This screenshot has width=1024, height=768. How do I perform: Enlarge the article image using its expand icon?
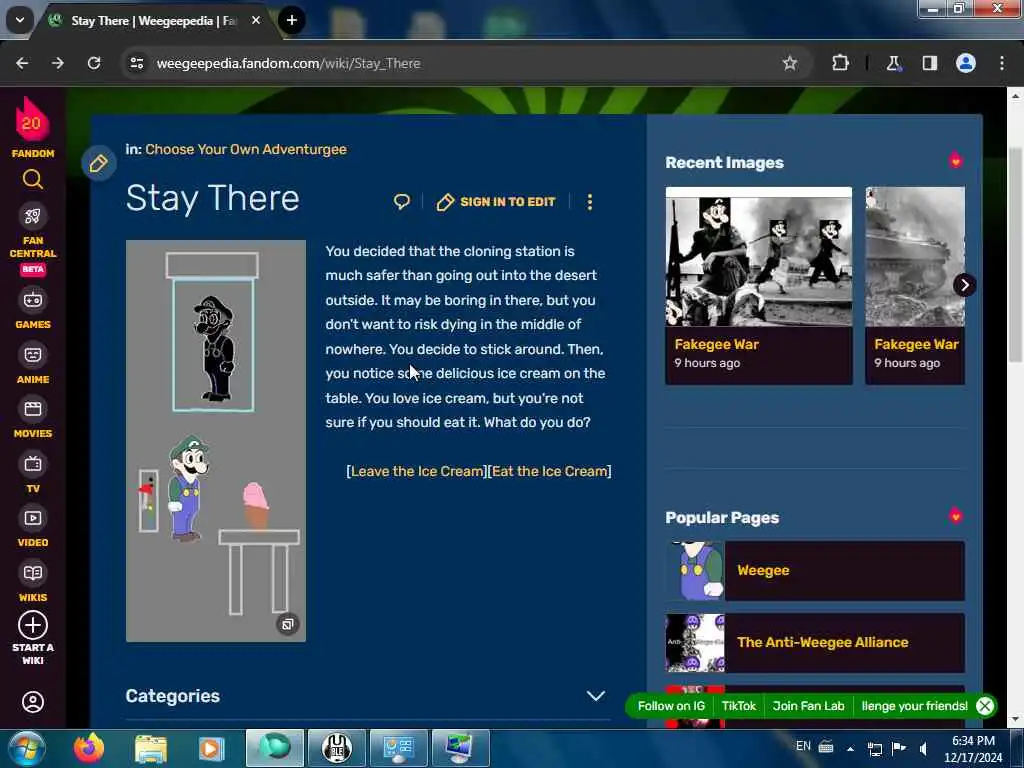287,624
